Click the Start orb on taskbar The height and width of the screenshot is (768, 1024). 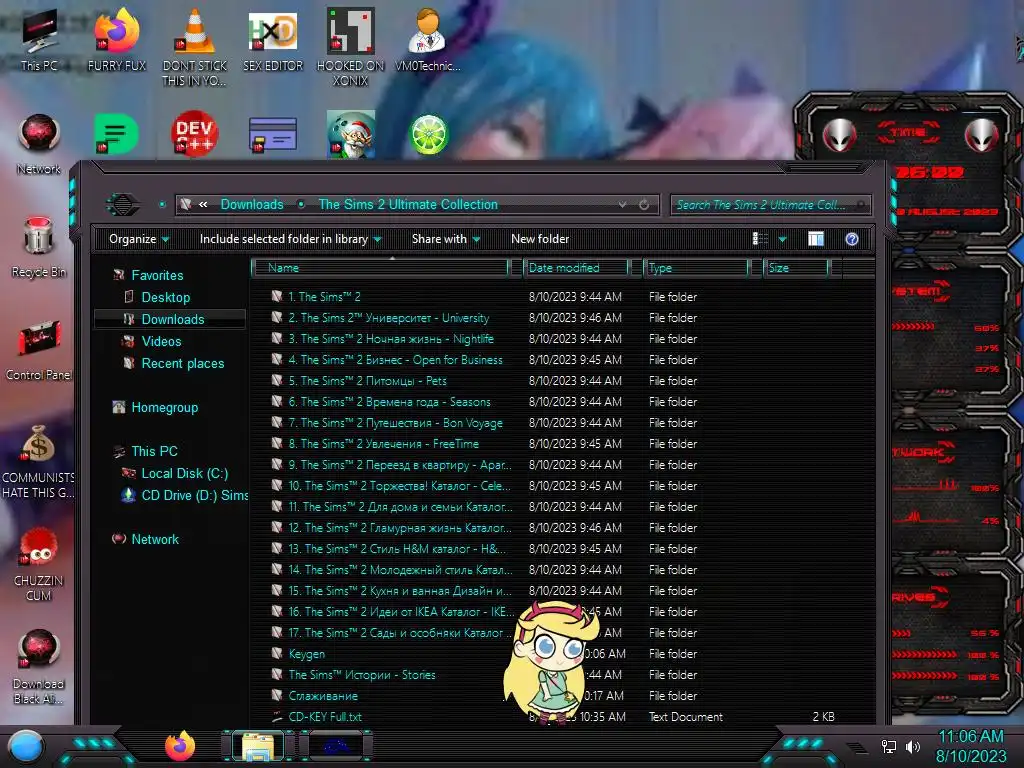(x=26, y=746)
